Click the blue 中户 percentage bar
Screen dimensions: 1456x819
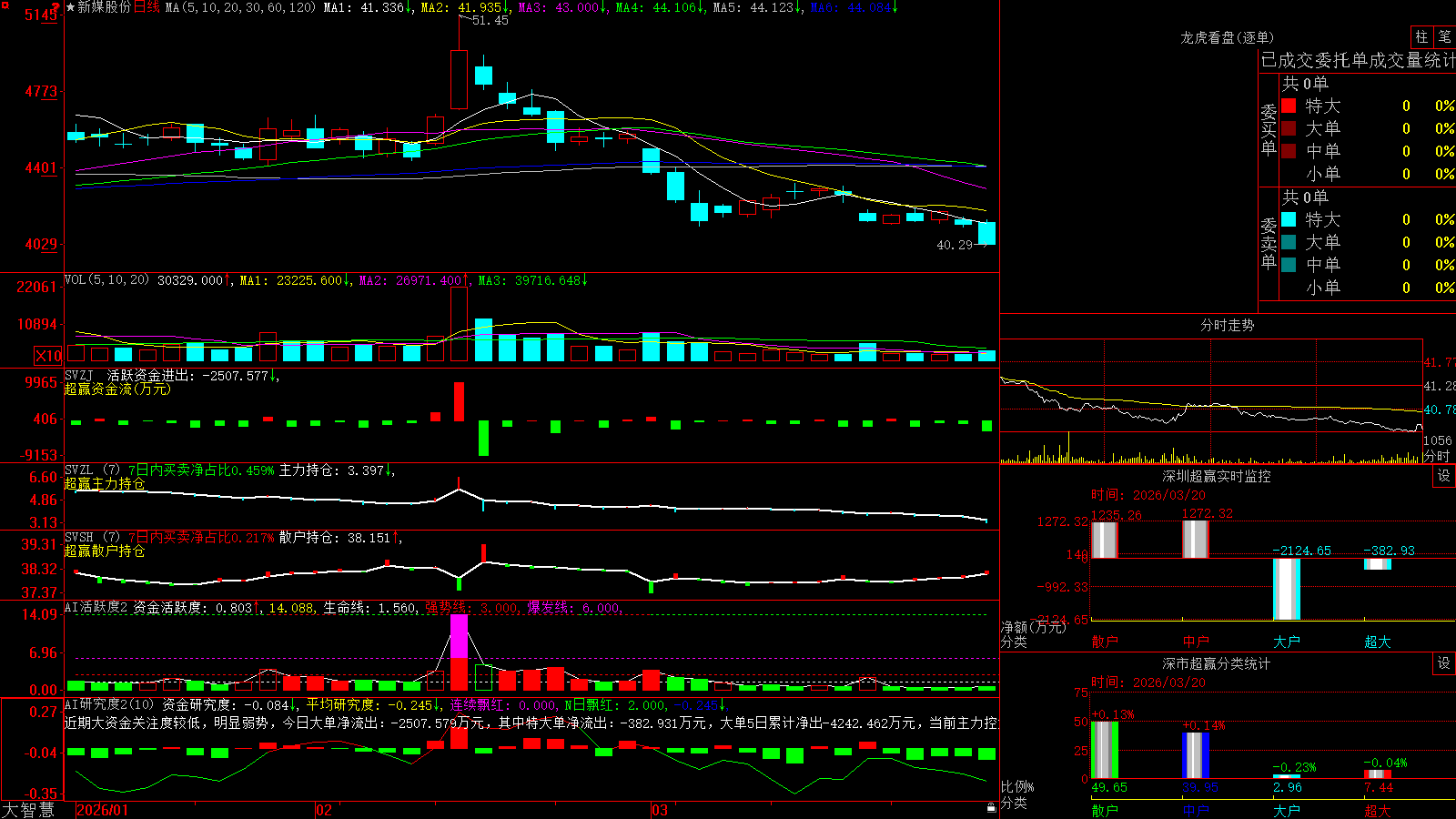[x=1195, y=755]
